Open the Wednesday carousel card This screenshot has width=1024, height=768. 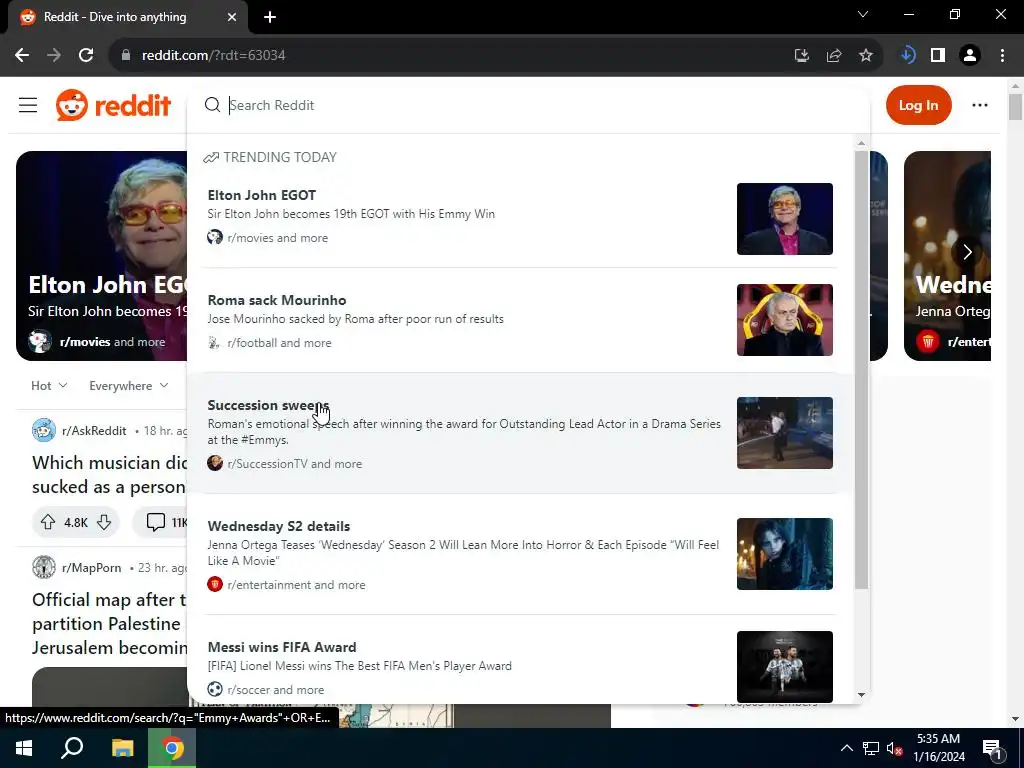947,256
